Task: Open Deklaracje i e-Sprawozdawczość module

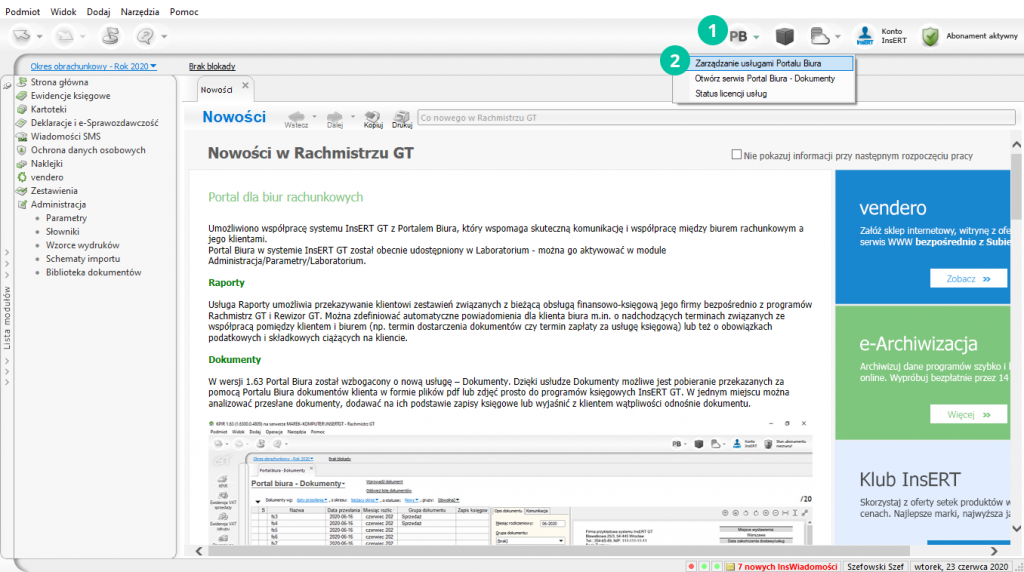Action: pyautogui.click(x=94, y=123)
